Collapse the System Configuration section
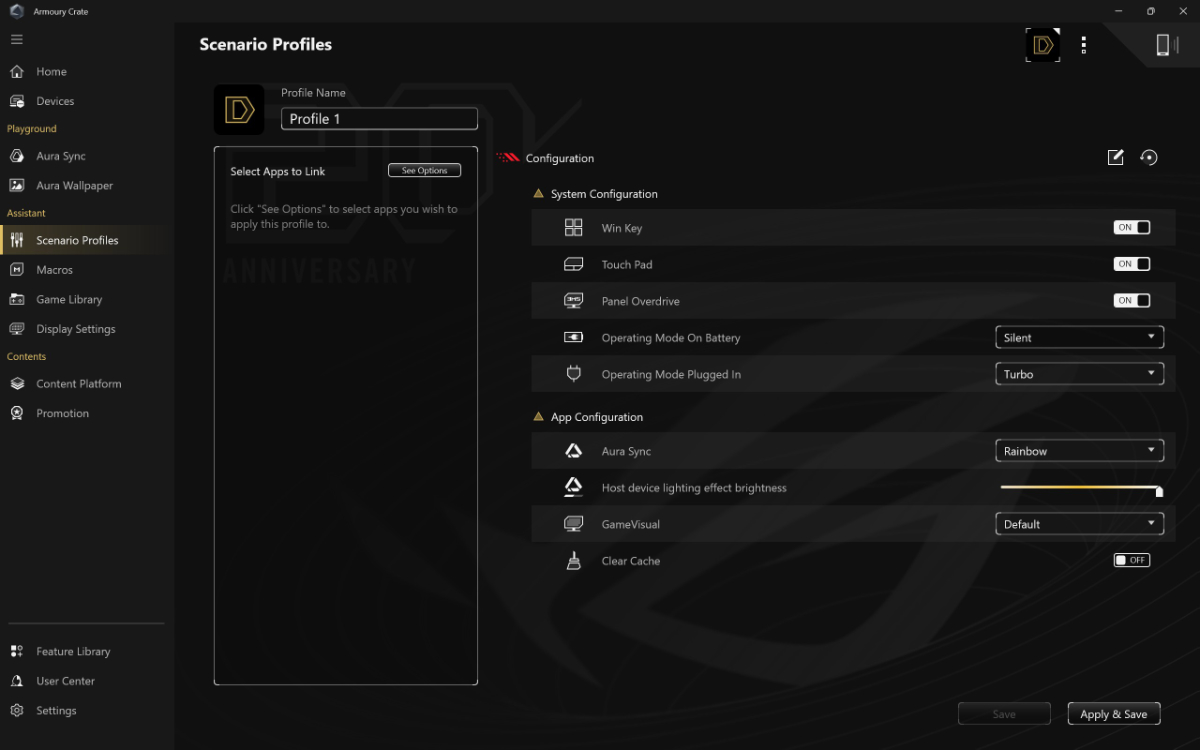Viewport: 1200px width, 750px height. click(x=539, y=194)
